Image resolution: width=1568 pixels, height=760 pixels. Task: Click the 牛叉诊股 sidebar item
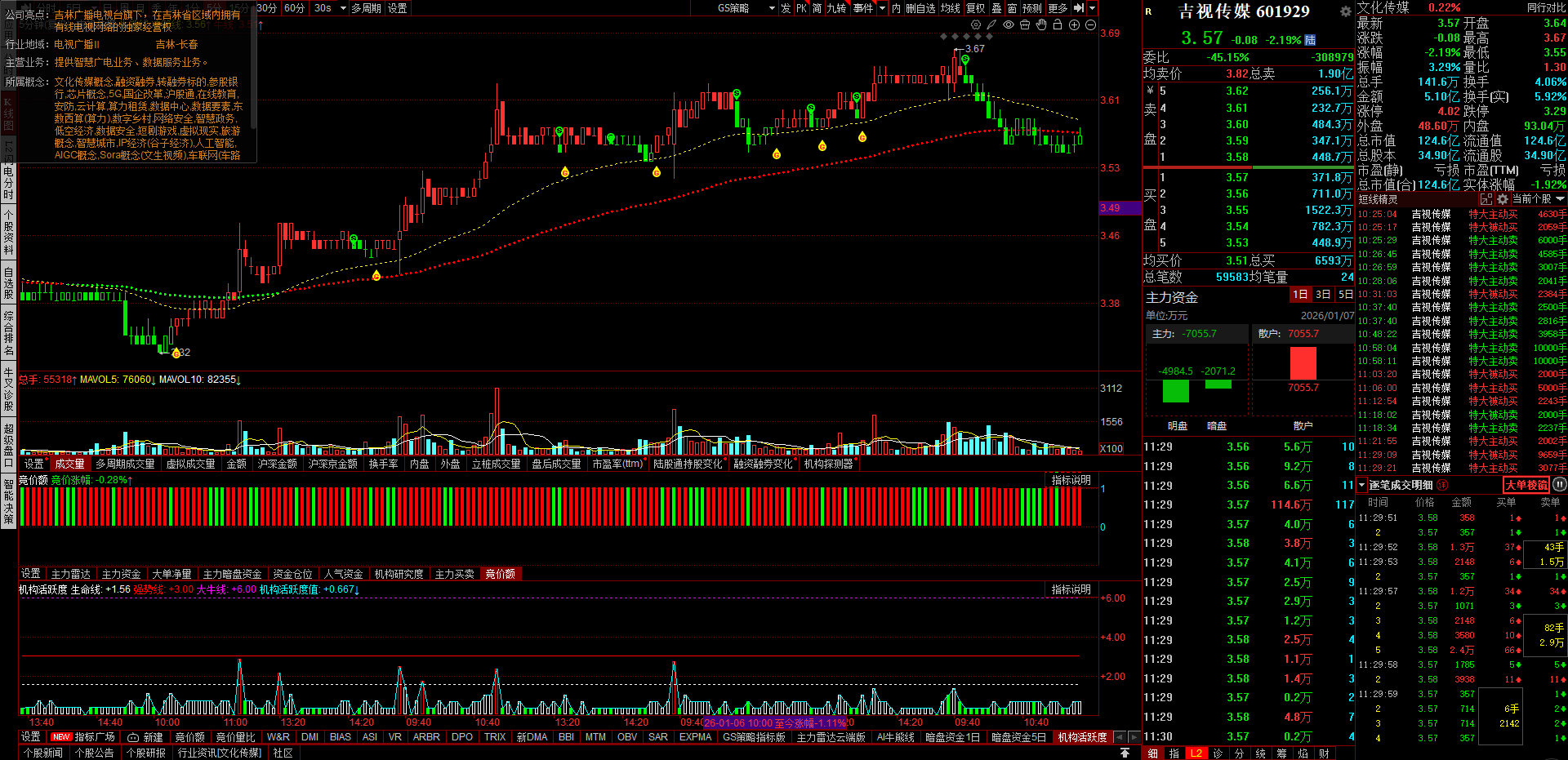(8, 389)
